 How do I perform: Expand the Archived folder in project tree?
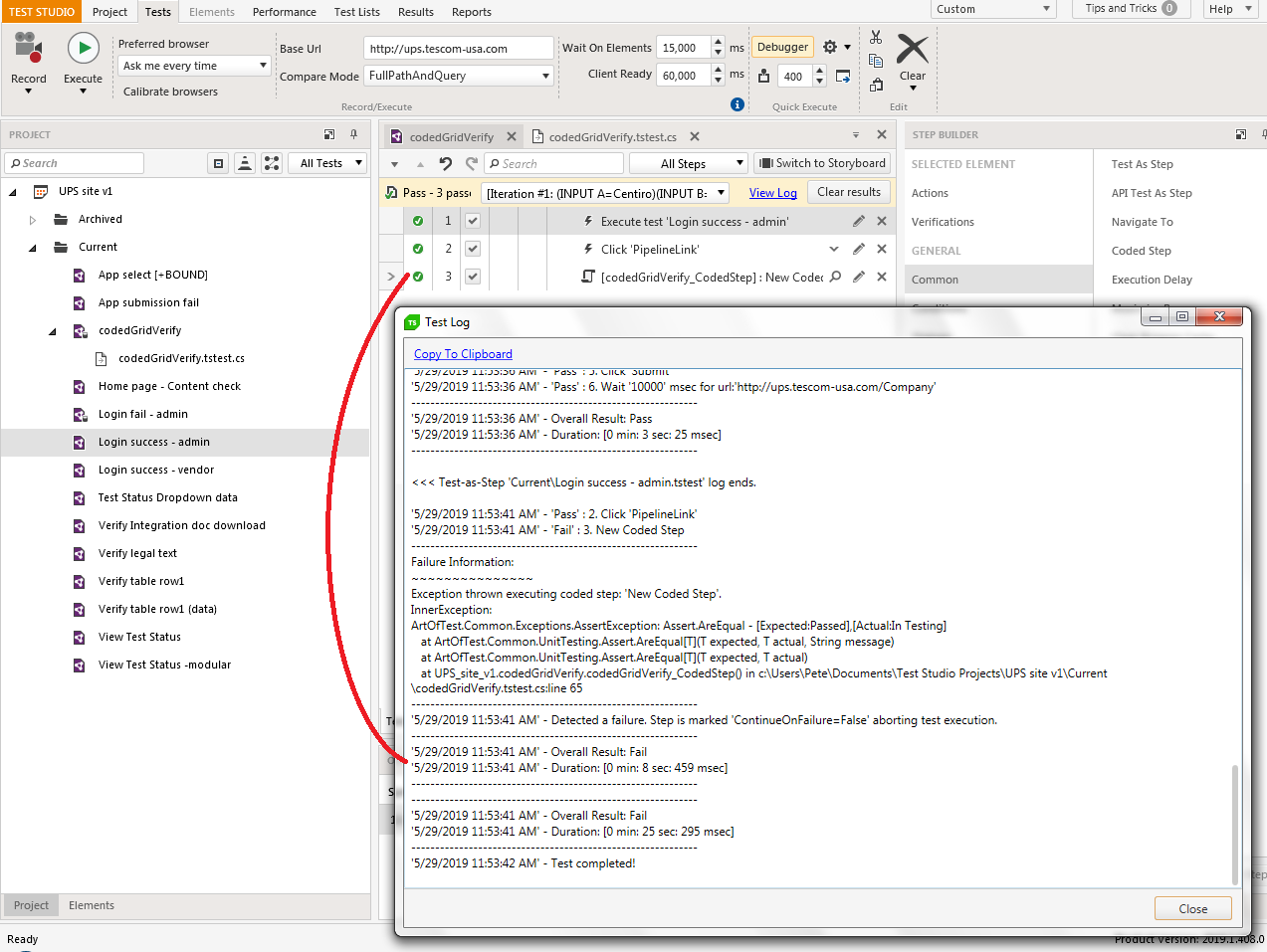33,220
